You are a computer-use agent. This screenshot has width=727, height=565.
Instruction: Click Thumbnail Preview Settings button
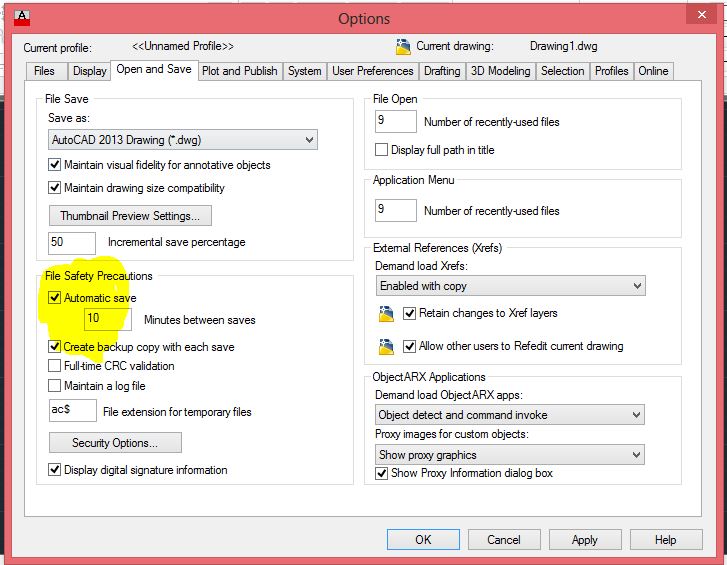click(130, 216)
